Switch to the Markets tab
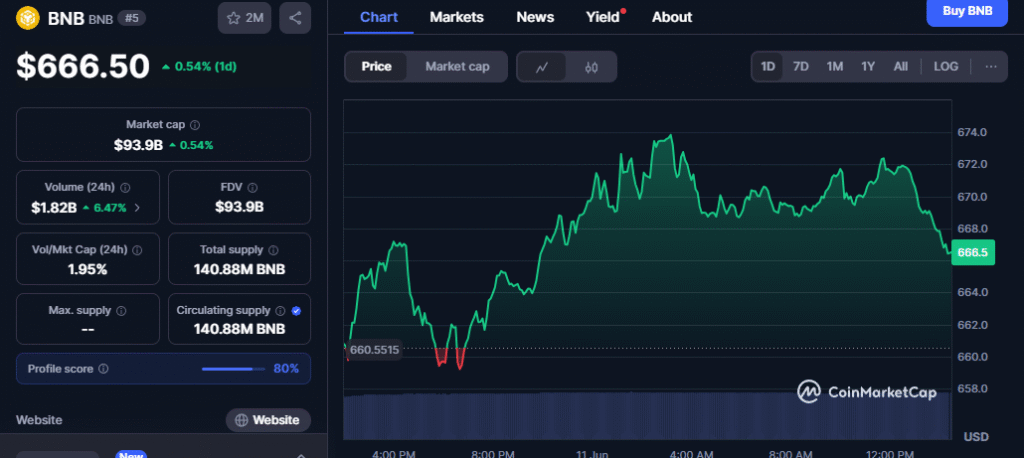This screenshot has width=1024, height=458. (x=456, y=17)
